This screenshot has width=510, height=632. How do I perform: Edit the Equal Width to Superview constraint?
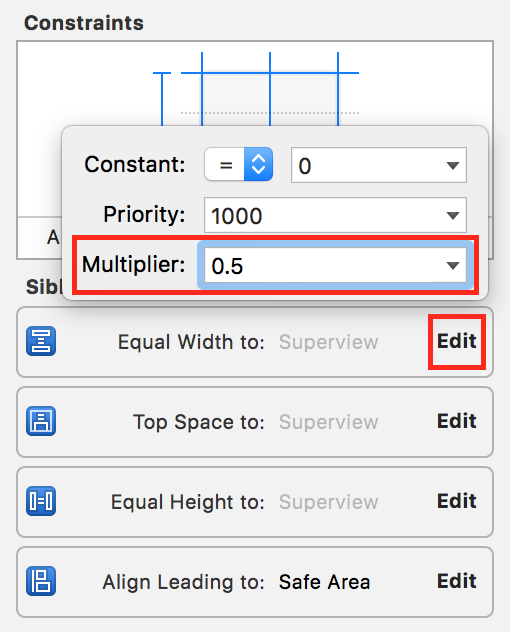[457, 341]
